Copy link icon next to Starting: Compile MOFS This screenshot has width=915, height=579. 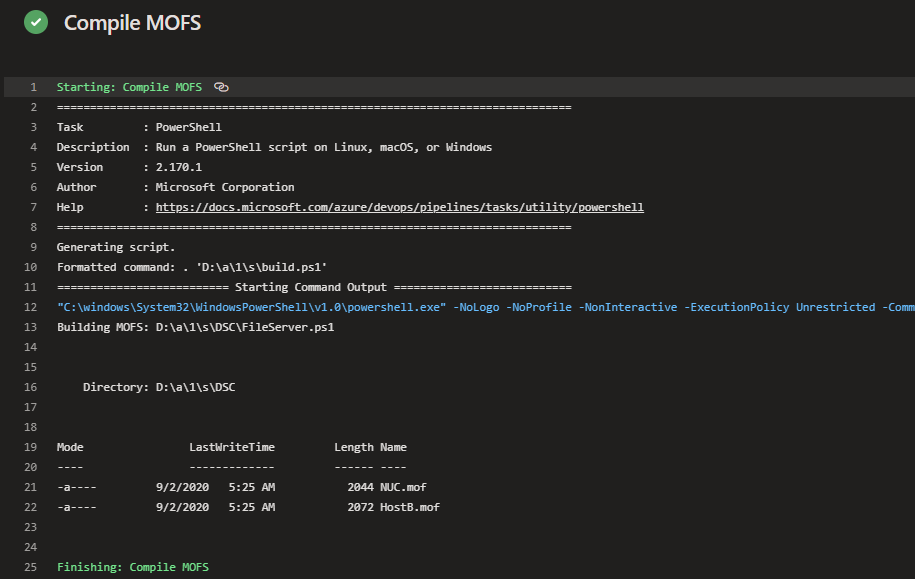(221, 87)
